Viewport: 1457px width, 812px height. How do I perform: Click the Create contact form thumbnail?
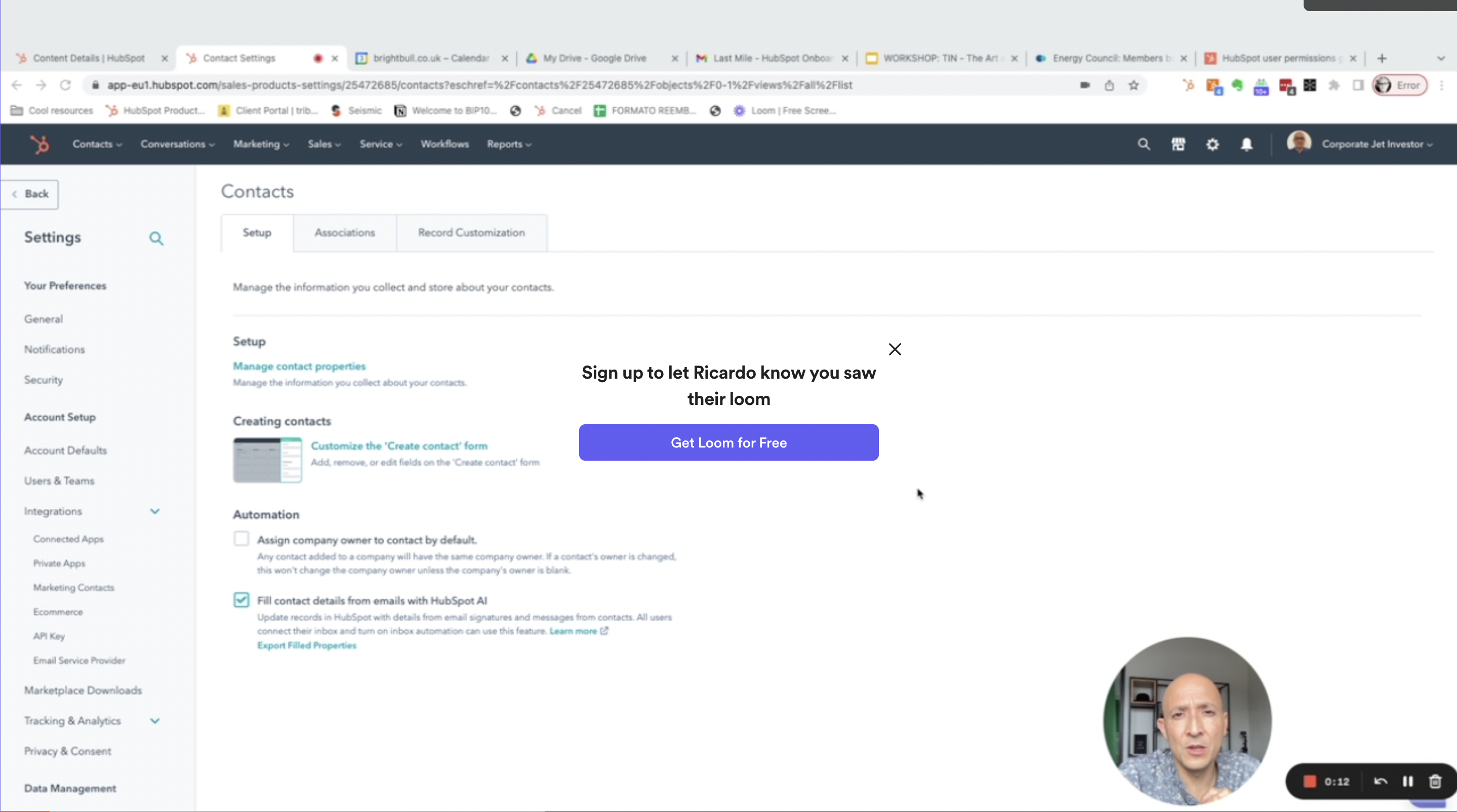[x=267, y=460]
